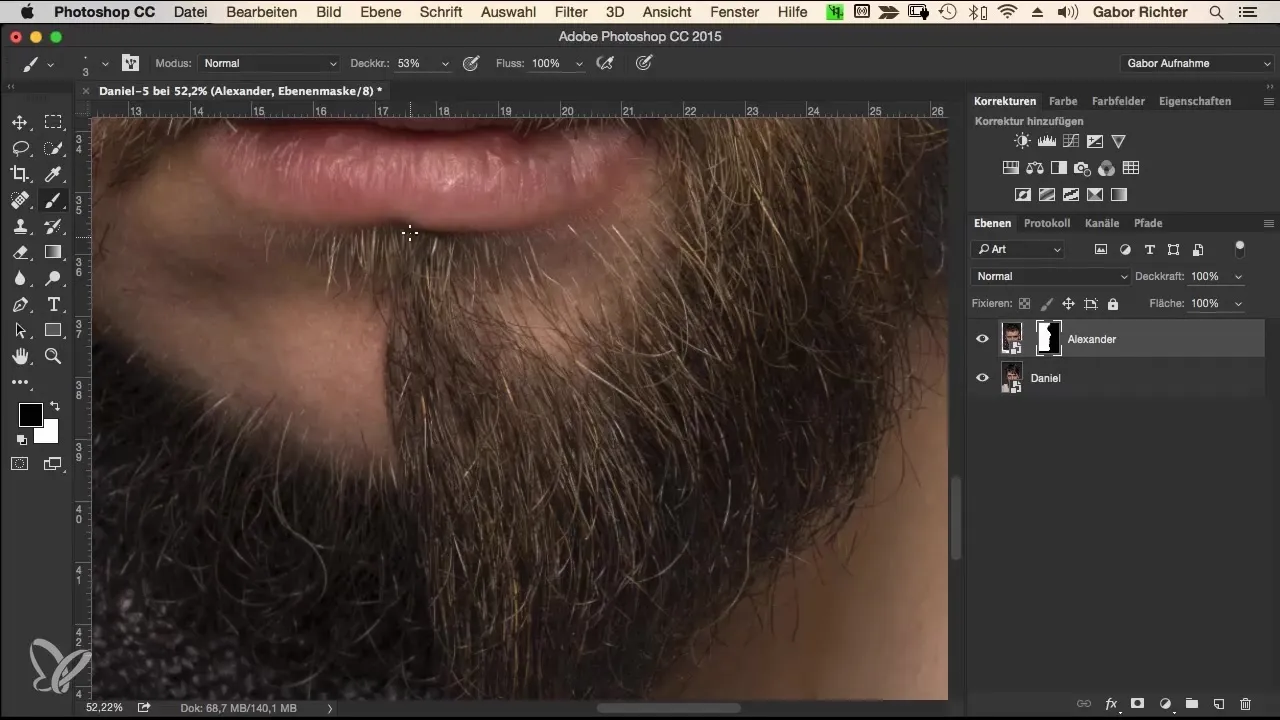Viewport: 1280px width, 720px height.
Task: Open the layer Deckkraft arrow
Action: pos(1239,276)
